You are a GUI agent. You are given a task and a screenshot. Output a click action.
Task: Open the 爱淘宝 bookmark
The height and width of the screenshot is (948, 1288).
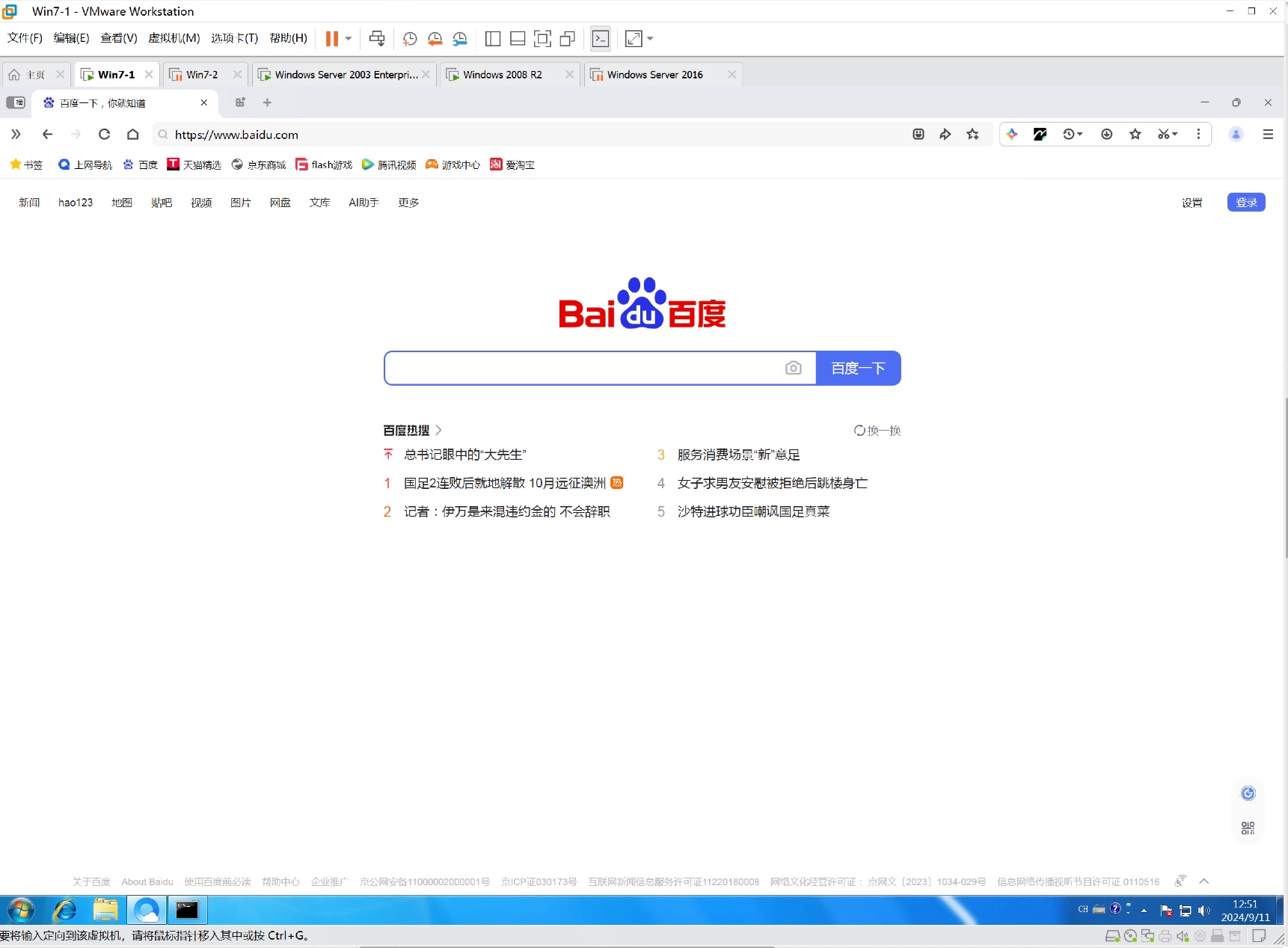512,164
